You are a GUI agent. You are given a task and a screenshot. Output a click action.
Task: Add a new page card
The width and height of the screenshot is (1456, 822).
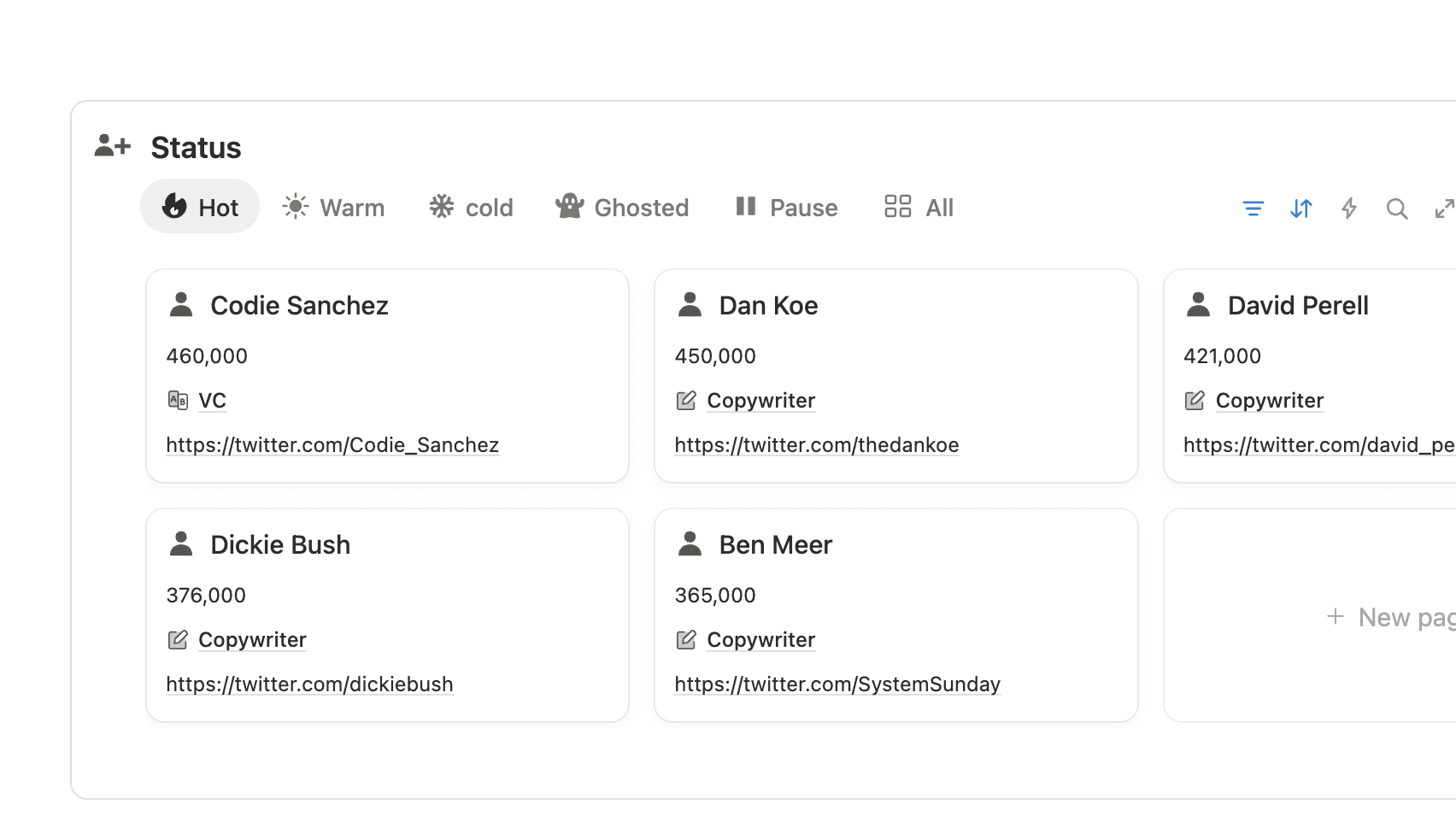click(x=1388, y=617)
